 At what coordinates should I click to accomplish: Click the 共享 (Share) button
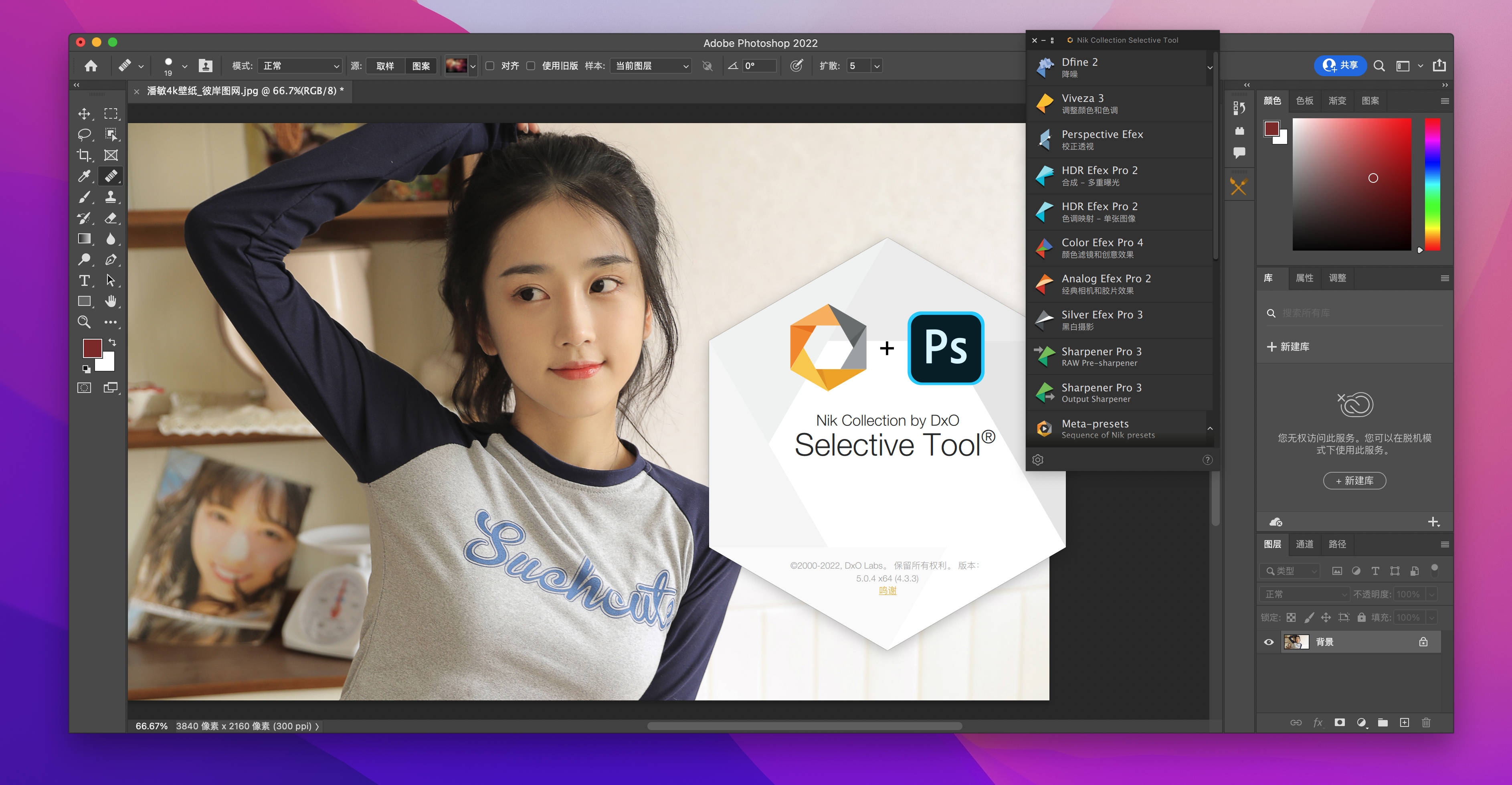click(1340, 65)
